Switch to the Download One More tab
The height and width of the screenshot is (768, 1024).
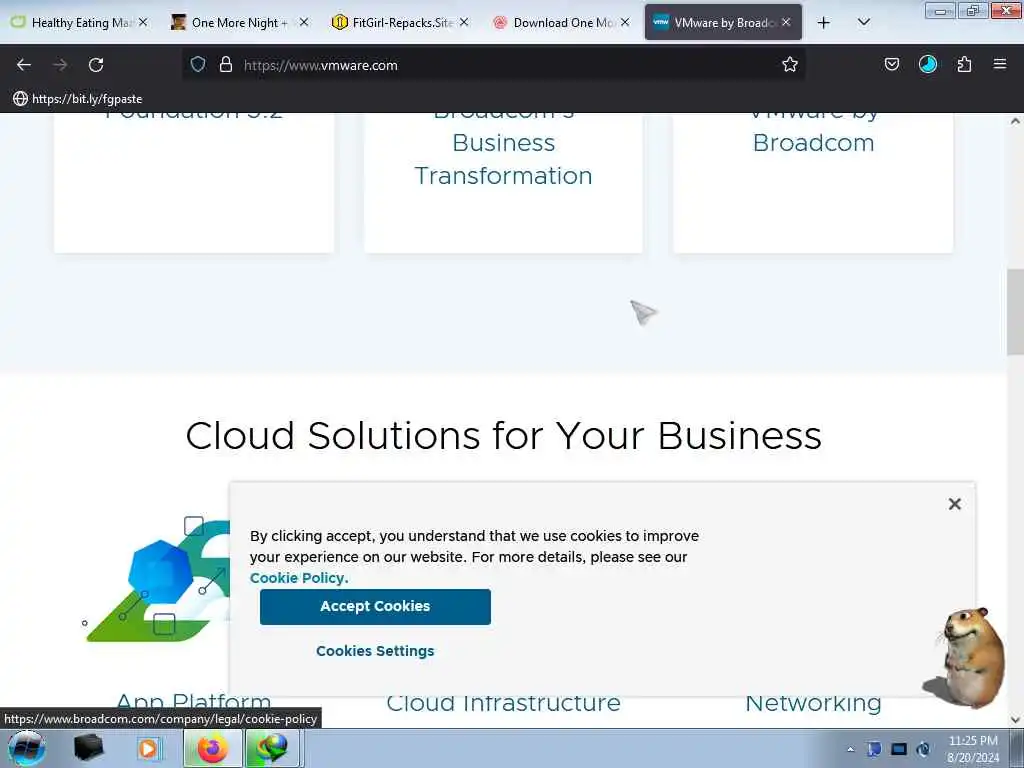tap(561, 23)
